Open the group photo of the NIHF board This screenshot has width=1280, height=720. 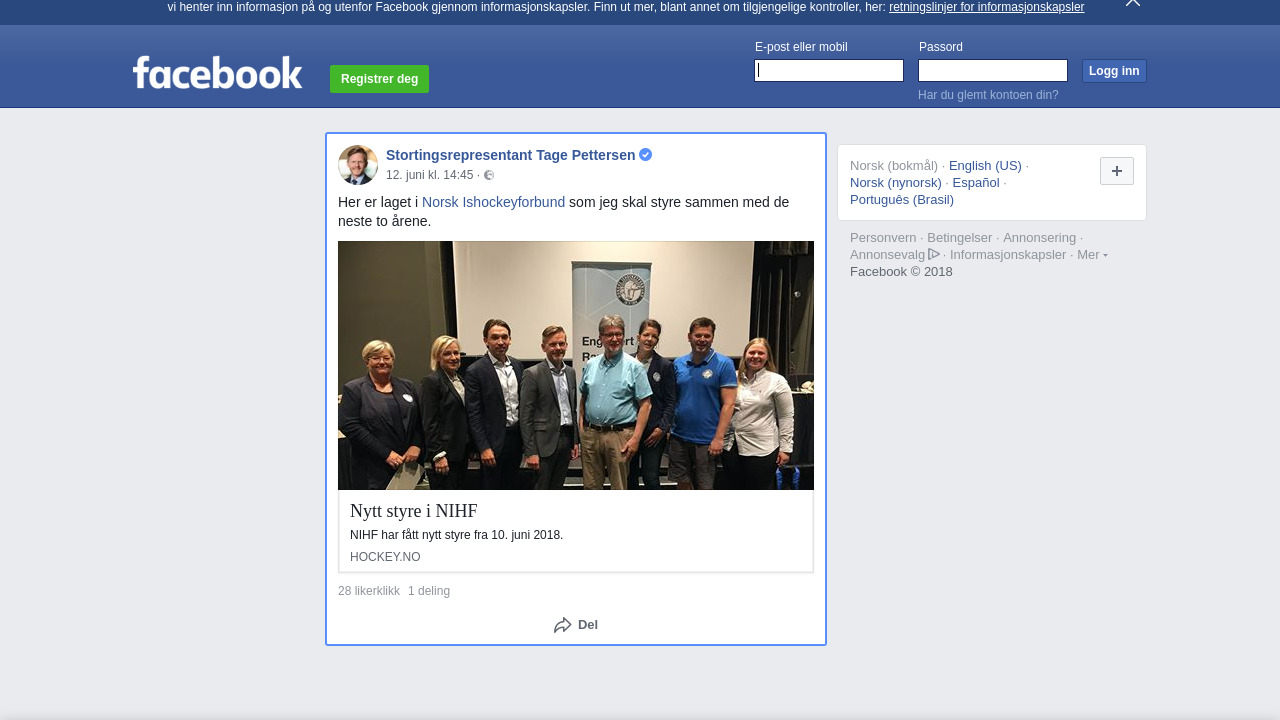[x=576, y=365]
